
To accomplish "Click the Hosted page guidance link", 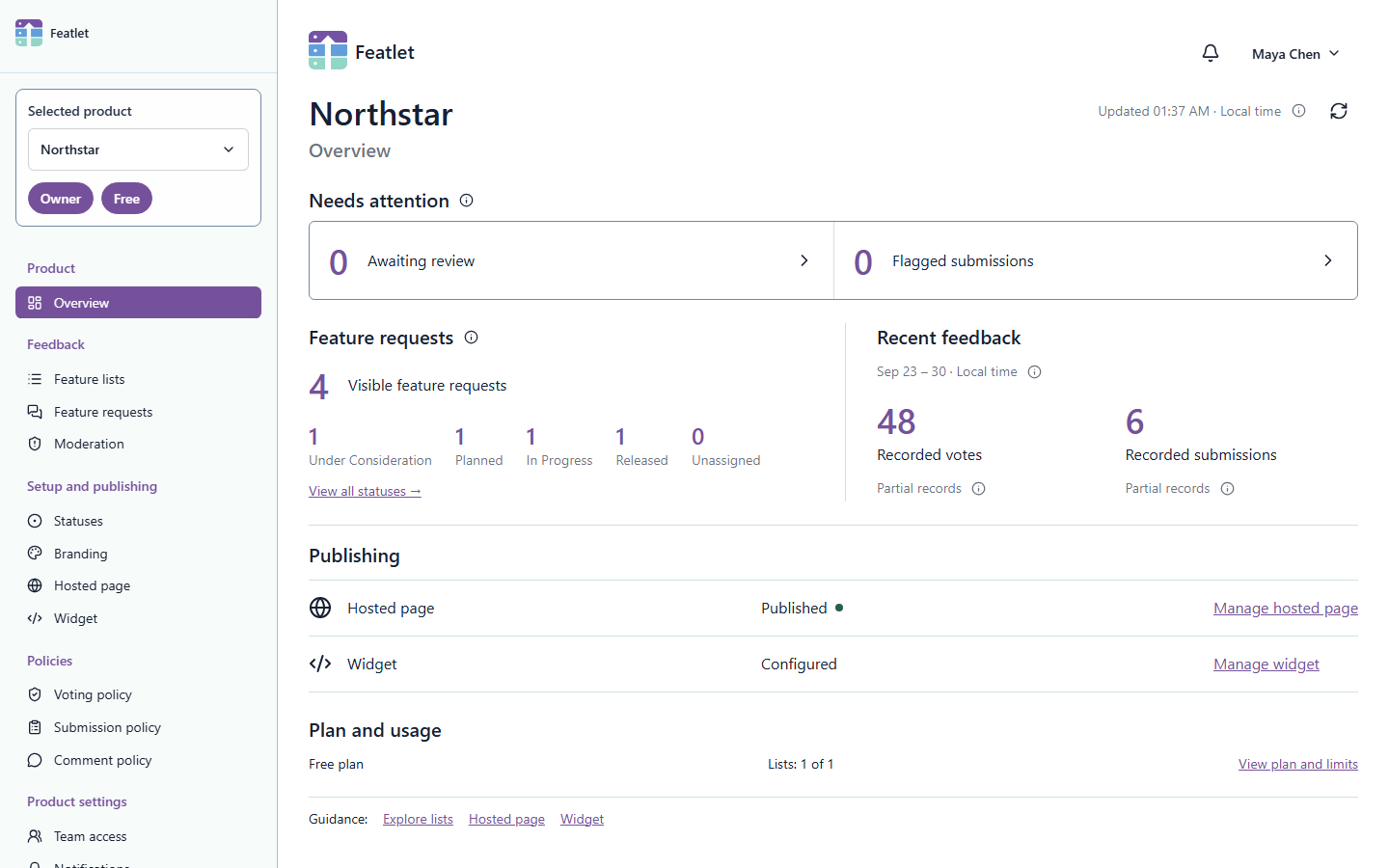I will pyautogui.click(x=506, y=819).
